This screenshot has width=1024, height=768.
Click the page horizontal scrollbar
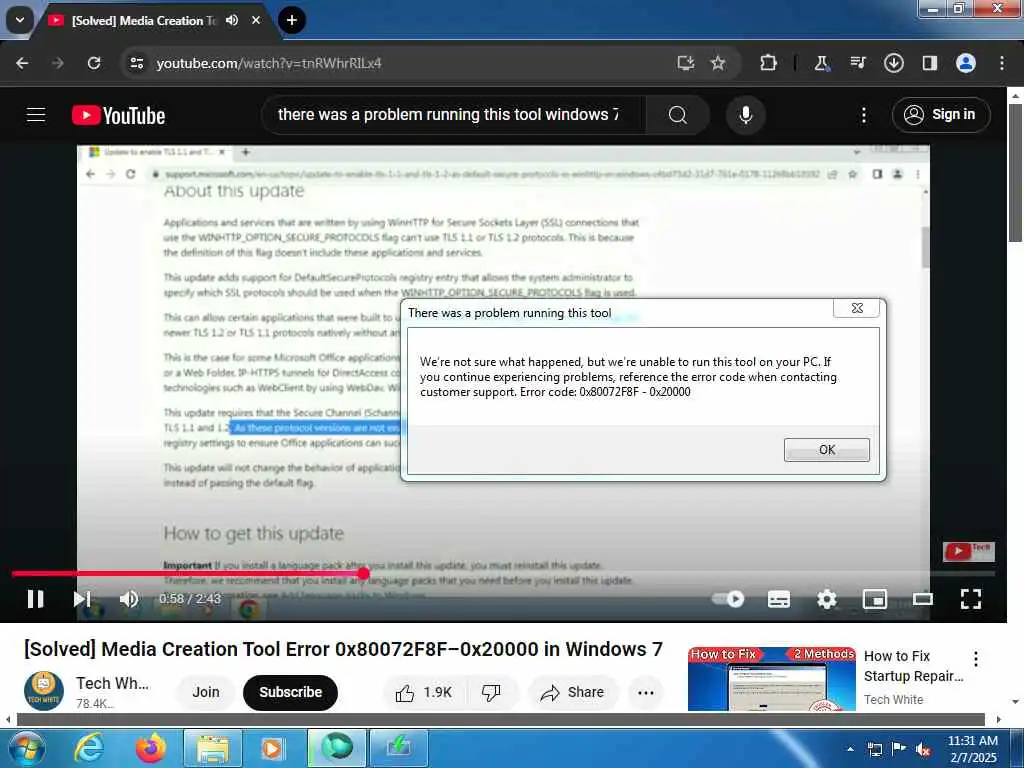click(501, 720)
